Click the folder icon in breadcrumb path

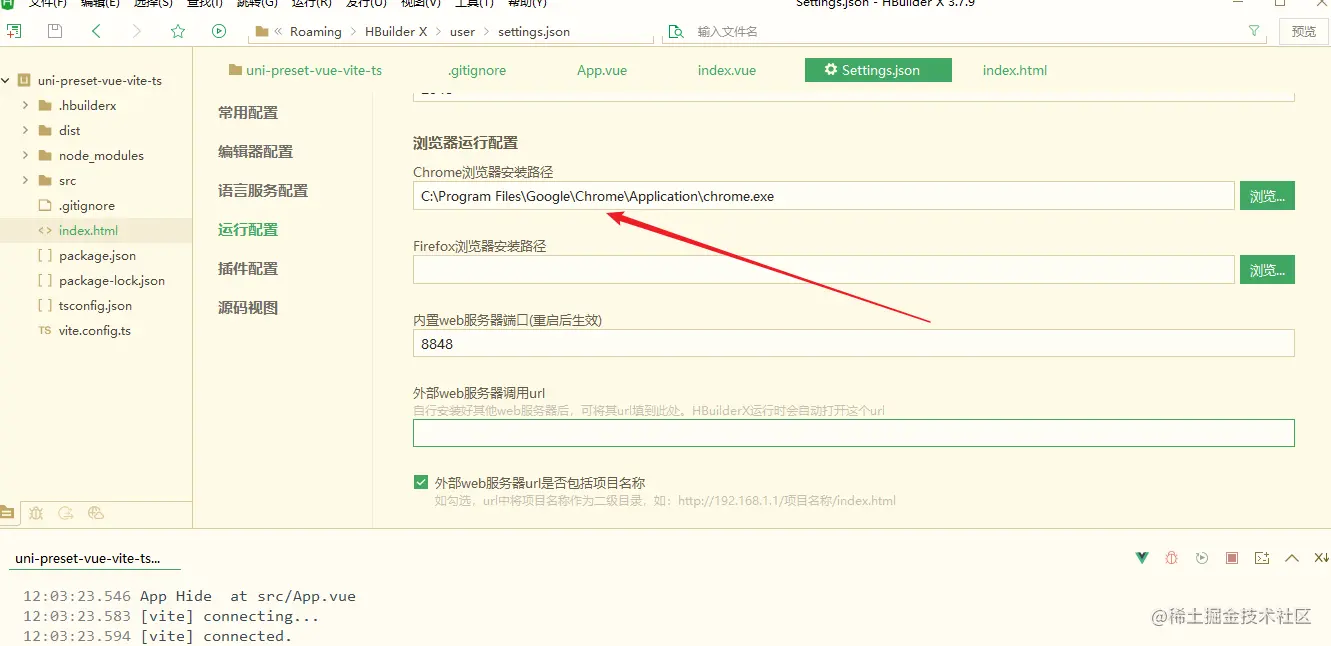(x=262, y=32)
